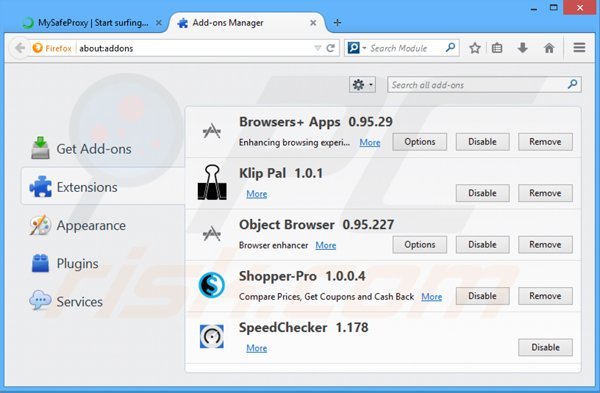
Task: Remove the Object Browser extension
Action: 545,245
